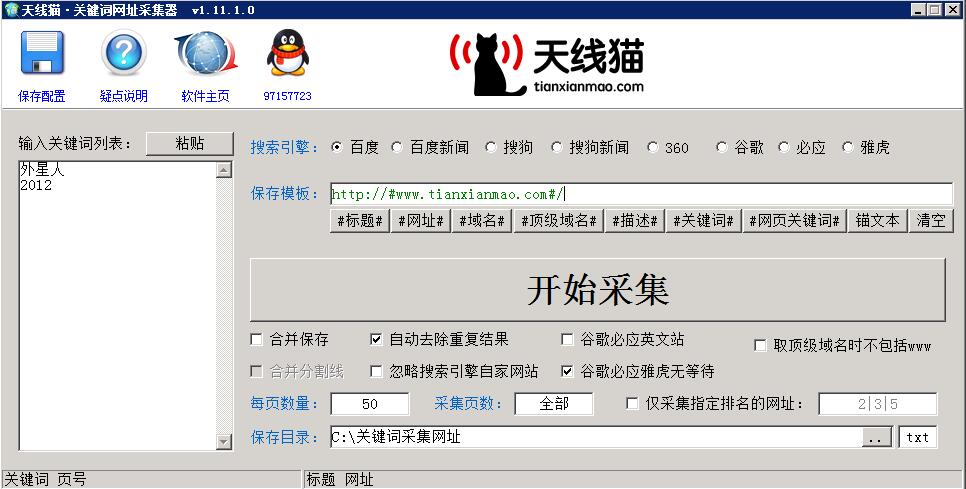Insert the #标题# template tag
The width and height of the screenshot is (966, 489).
tap(360, 220)
